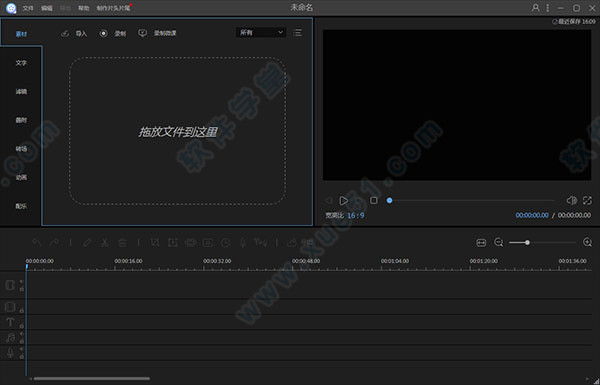Switch to the 配乐 tab

[x=21, y=206]
